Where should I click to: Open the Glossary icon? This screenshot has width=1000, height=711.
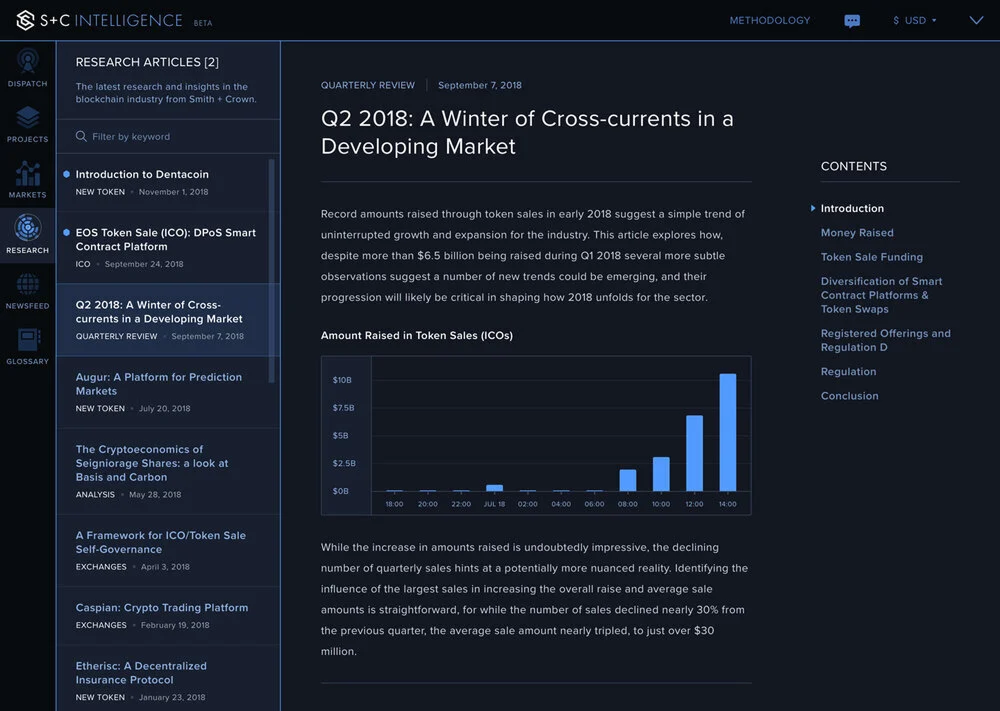click(x=27, y=340)
